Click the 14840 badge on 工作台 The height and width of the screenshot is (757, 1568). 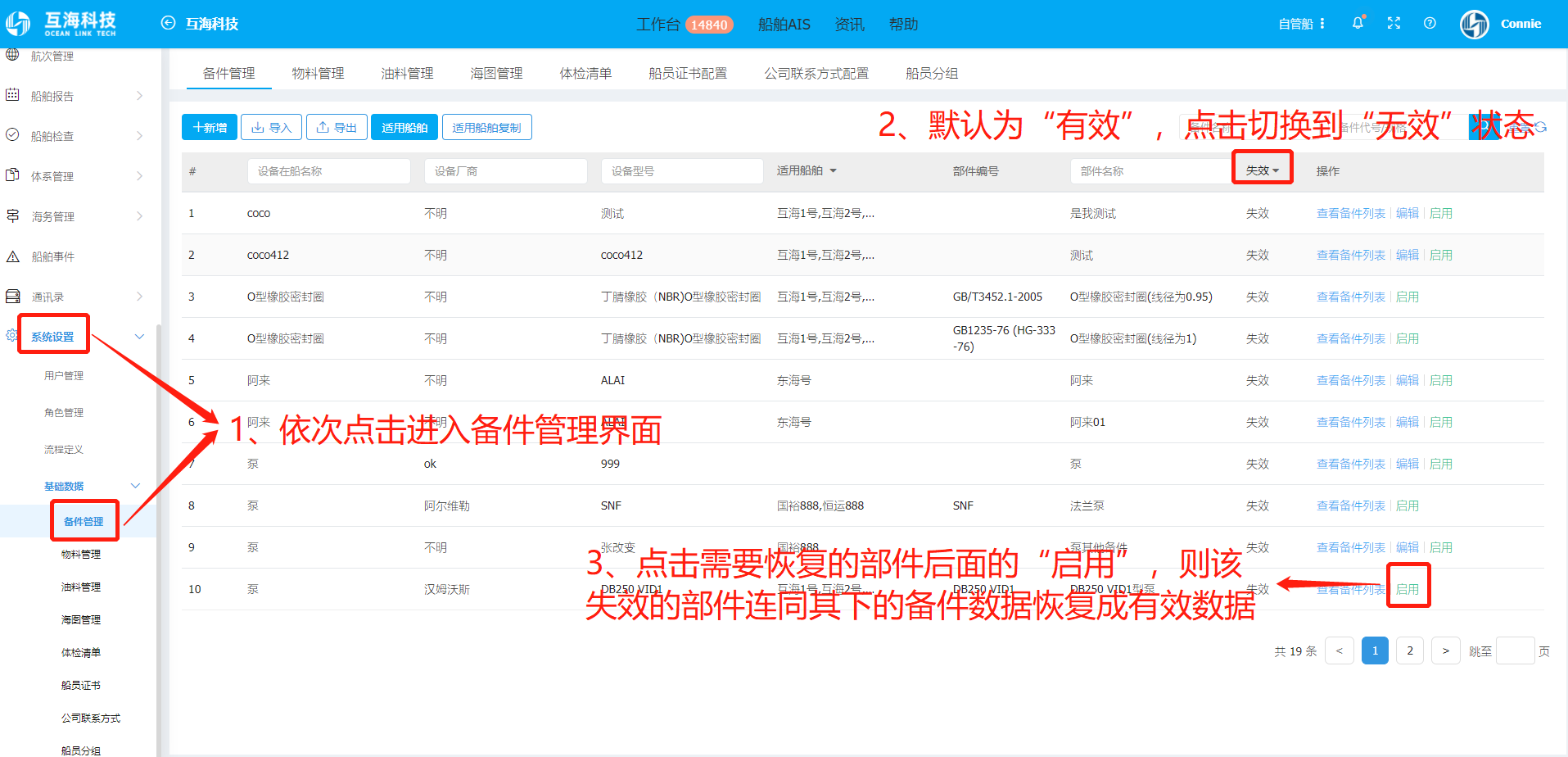[x=709, y=25]
